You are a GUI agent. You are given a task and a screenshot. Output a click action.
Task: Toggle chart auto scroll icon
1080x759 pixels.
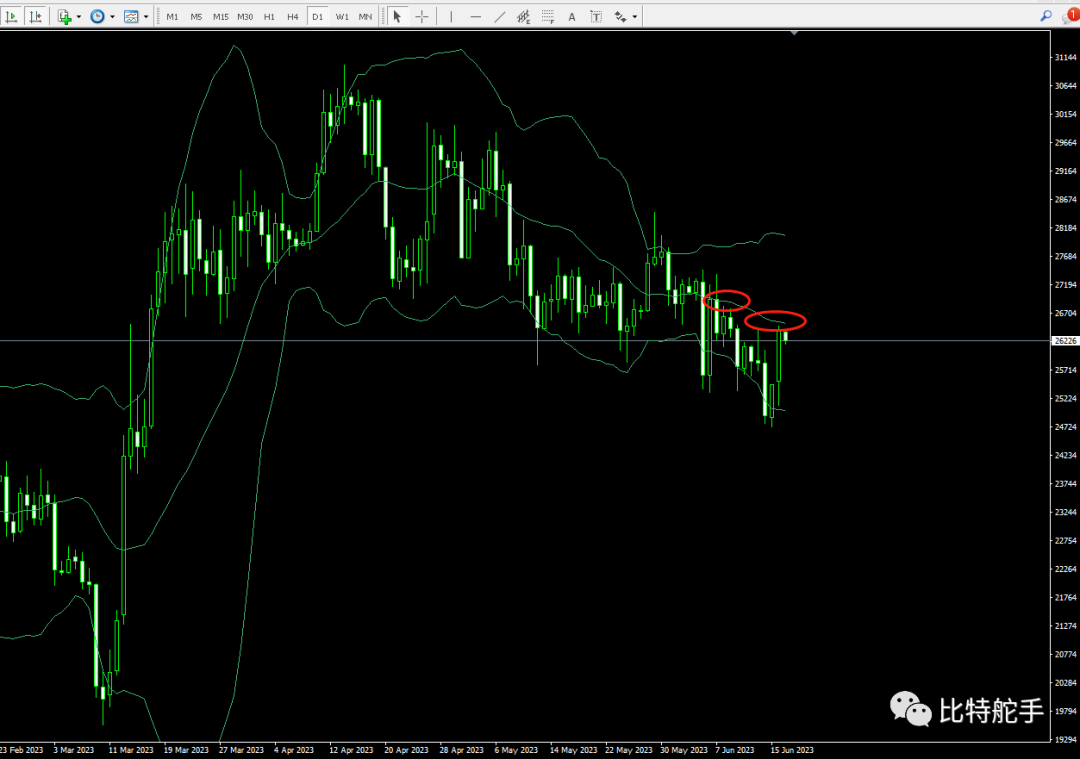tap(11, 17)
